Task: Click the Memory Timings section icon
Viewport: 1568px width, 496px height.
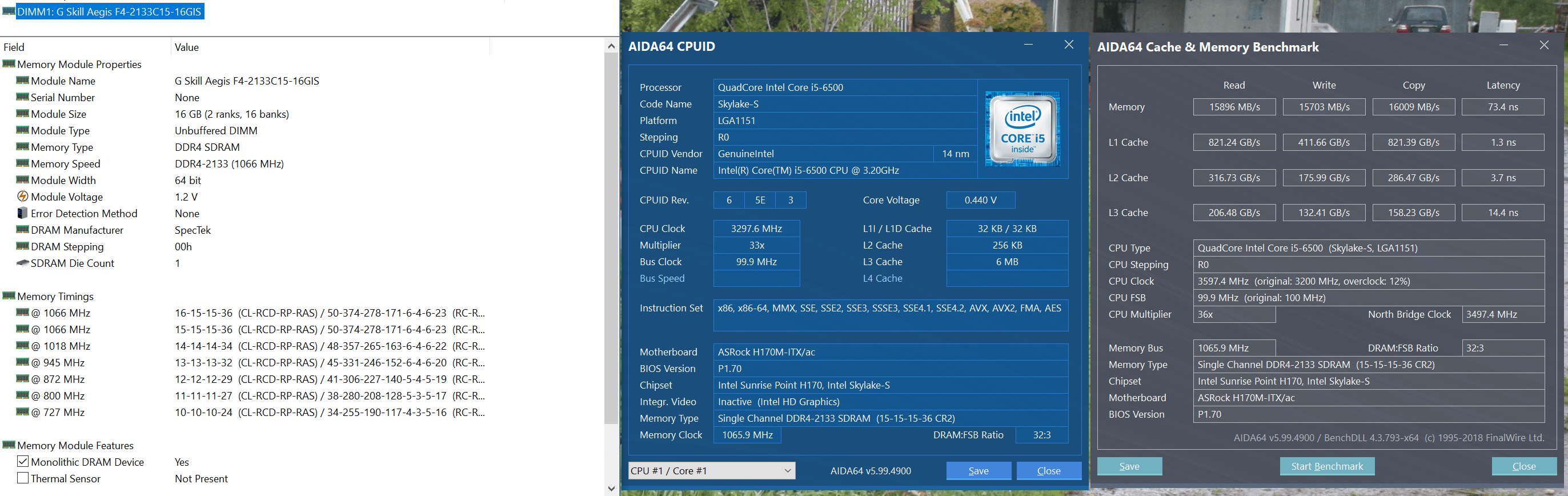Action: pyautogui.click(x=9, y=296)
